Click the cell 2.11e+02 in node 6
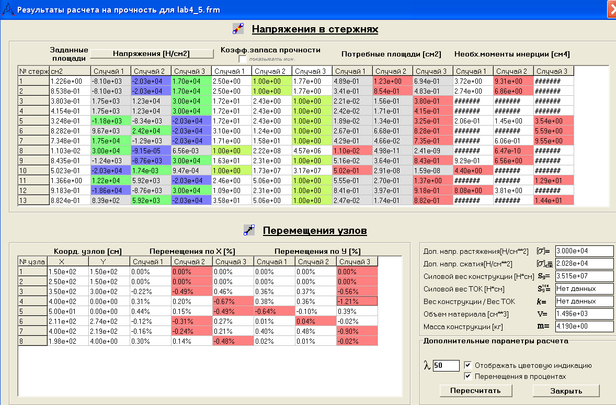The image size is (616, 405). coord(68,321)
